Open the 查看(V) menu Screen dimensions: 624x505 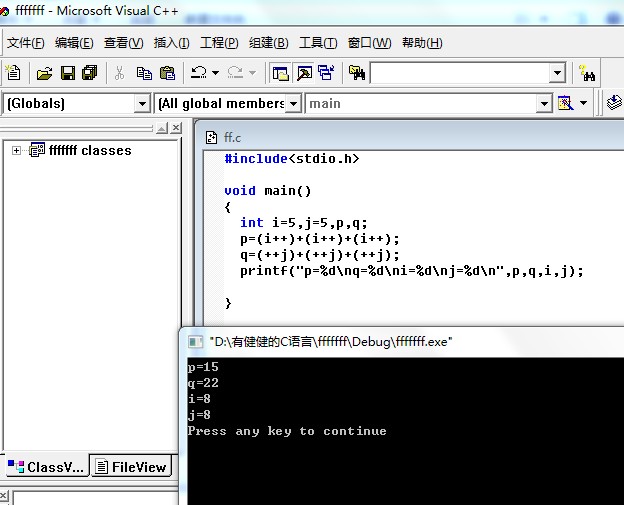coord(123,43)
